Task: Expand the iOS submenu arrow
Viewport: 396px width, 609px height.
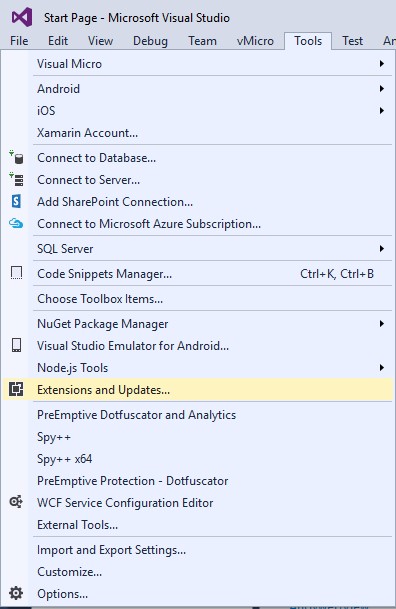Action: point(382,111)
